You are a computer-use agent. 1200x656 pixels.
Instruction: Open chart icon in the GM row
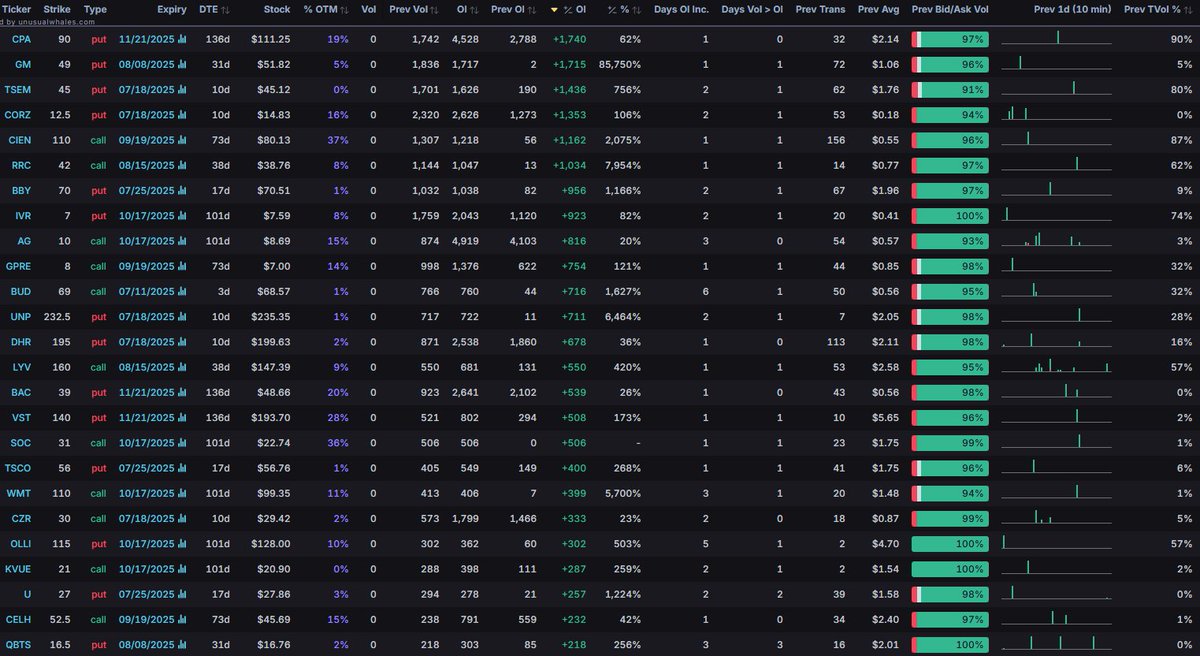tap(182, 63)
